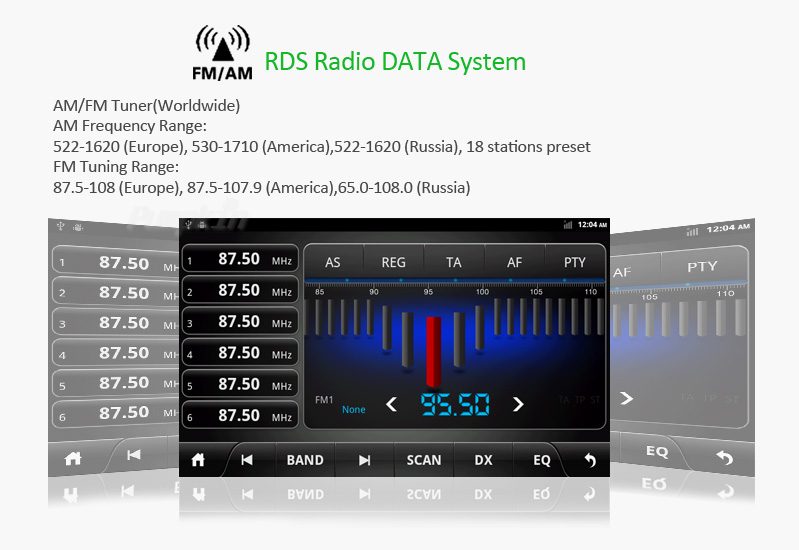Screen dimensions: 799x550
Task: Open the PTY program type selector
Action: (x=574, y=262)
